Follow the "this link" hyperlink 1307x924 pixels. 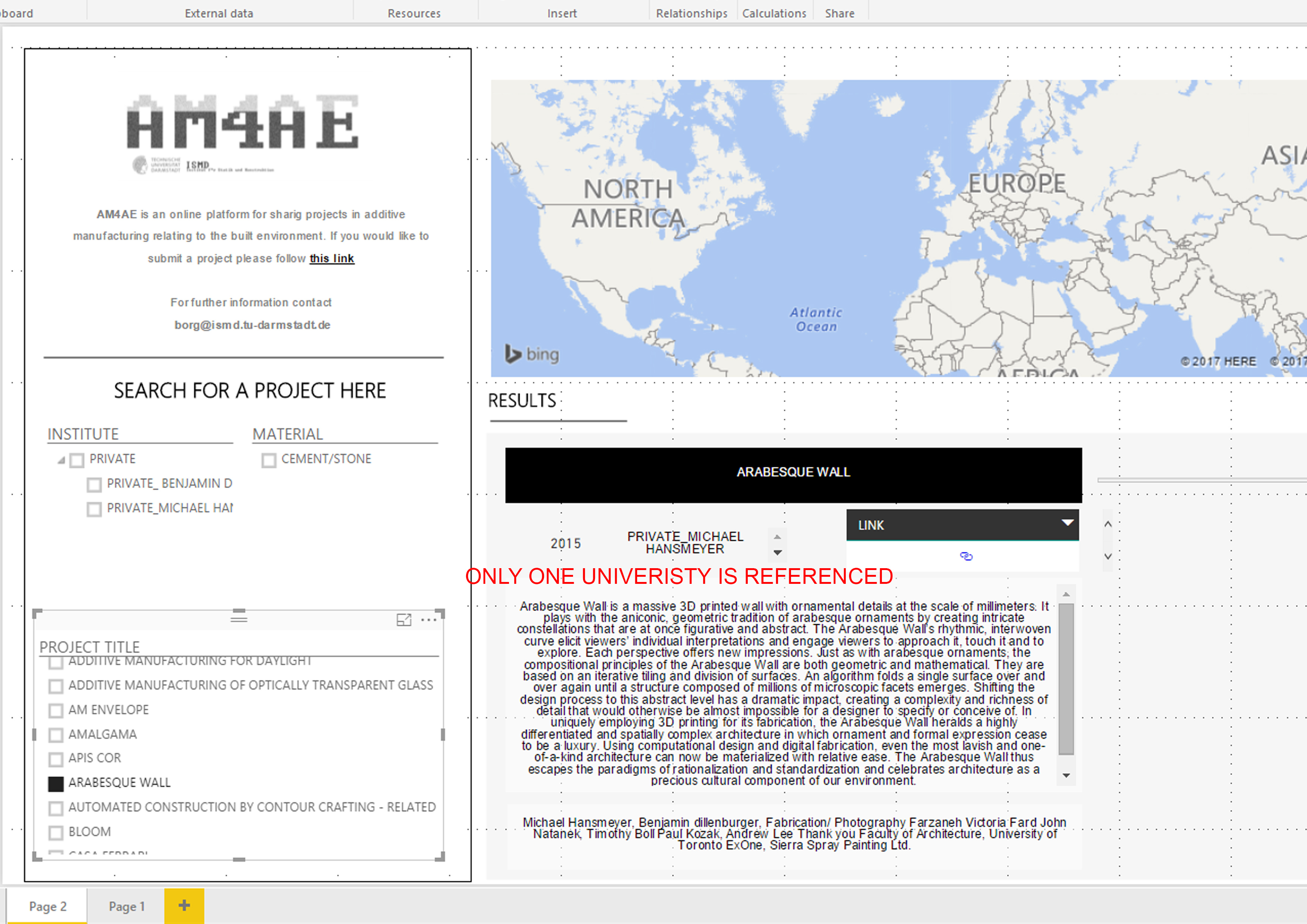click(332, 259)
